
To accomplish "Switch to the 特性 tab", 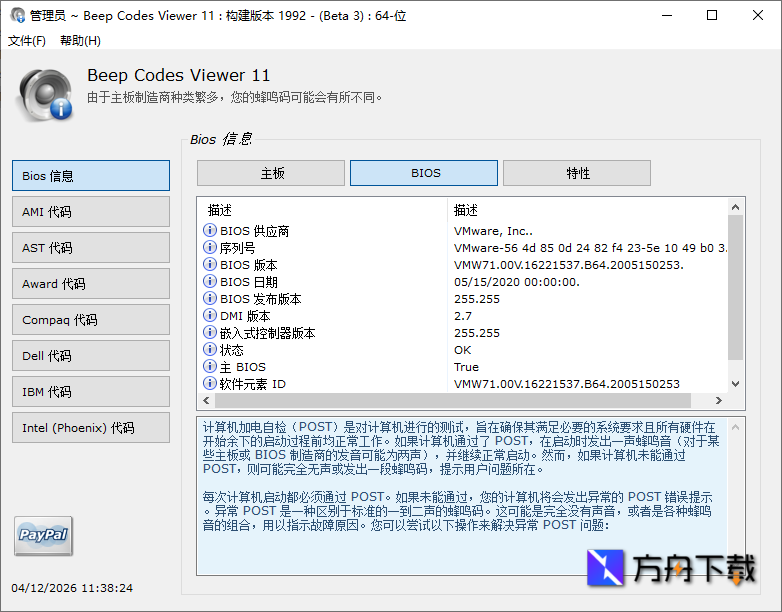I will coord(577,173).
